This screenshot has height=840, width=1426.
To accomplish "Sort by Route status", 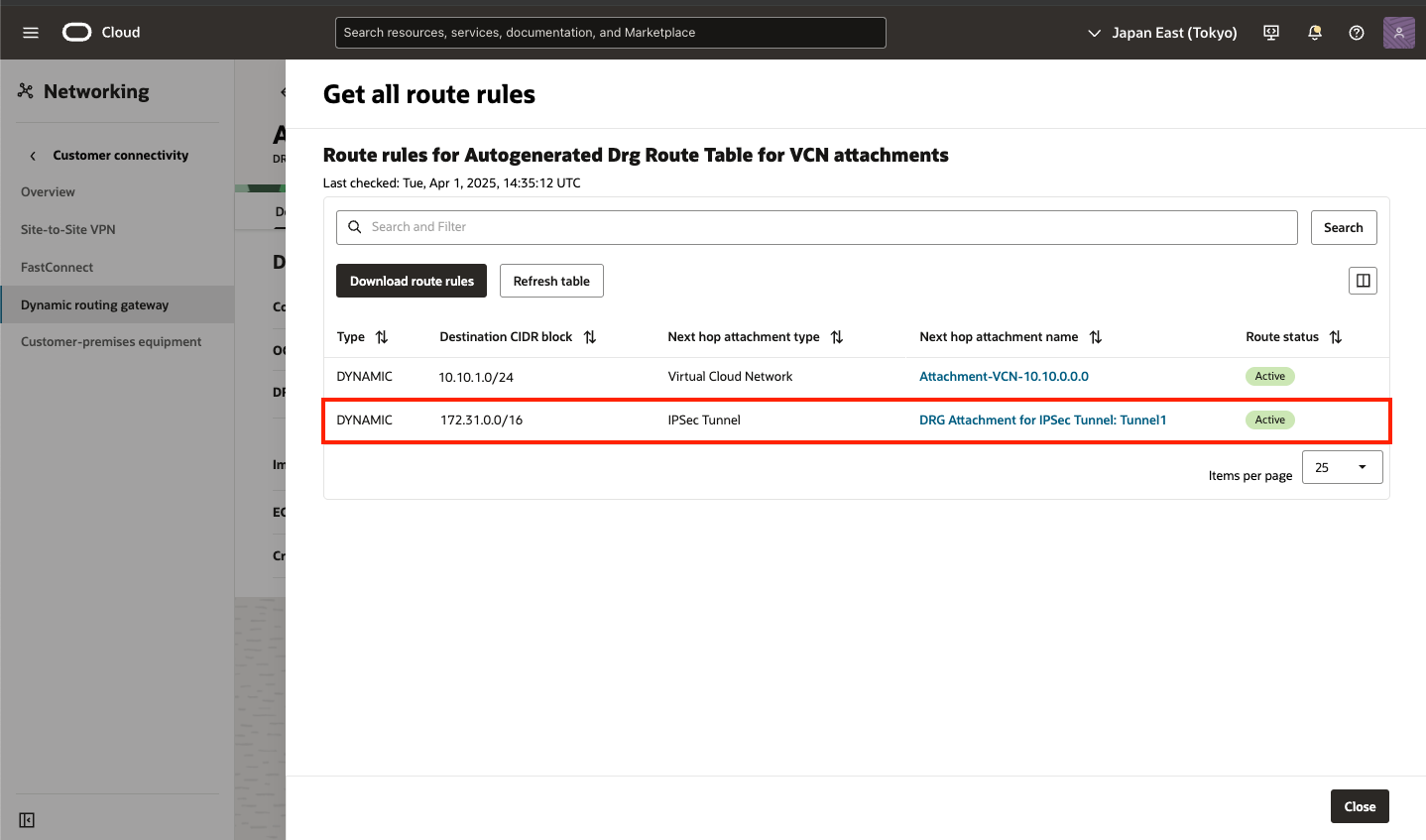I will tap(1336, 337).
